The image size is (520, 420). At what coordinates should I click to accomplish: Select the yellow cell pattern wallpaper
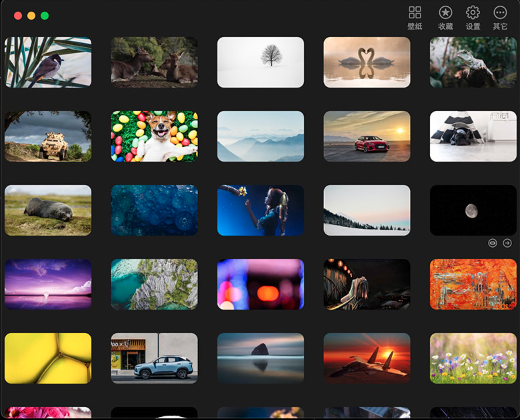(x=48, y=358)
